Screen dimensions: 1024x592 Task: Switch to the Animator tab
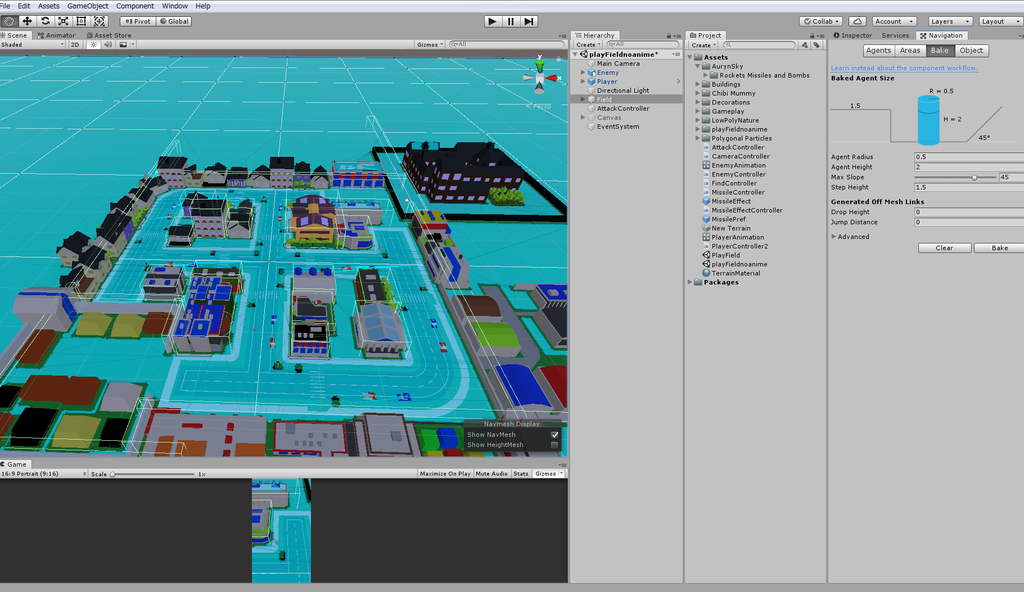click(56, 35)
